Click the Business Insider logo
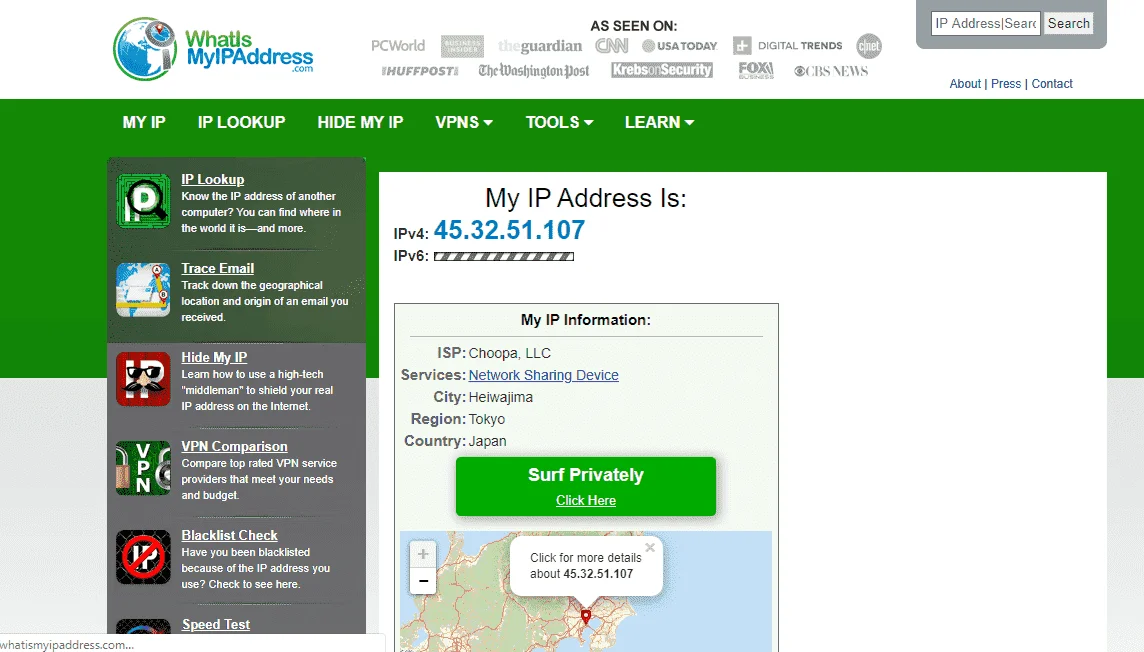The width and height of the screenshot is (1144, 652). (x=462, y=46)
